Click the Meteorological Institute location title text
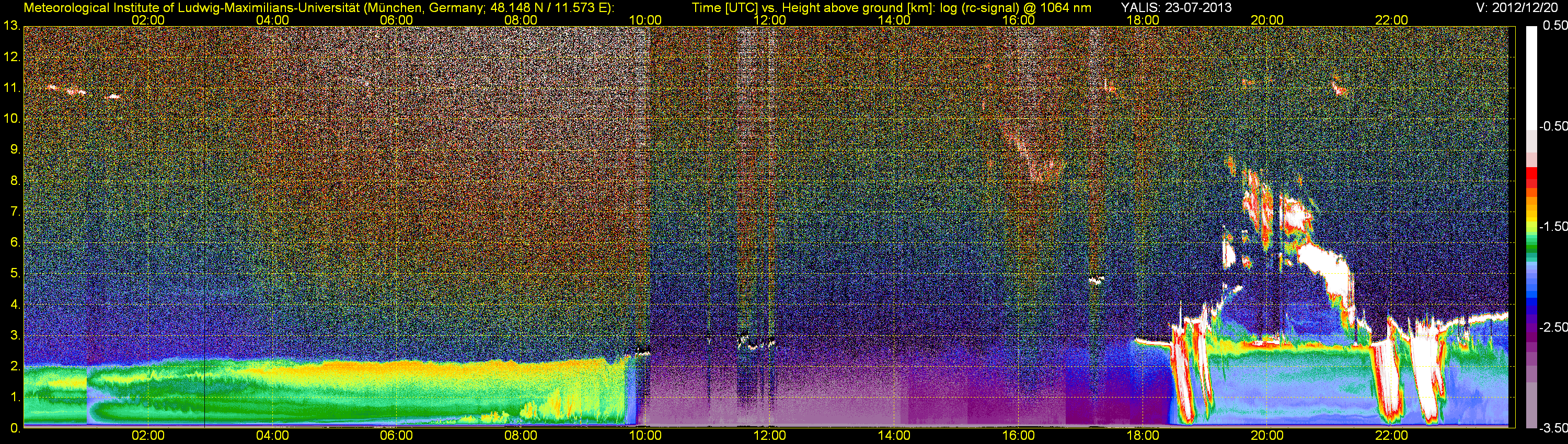This screenshot has height=444, width=1568. (x=319, y=8)
